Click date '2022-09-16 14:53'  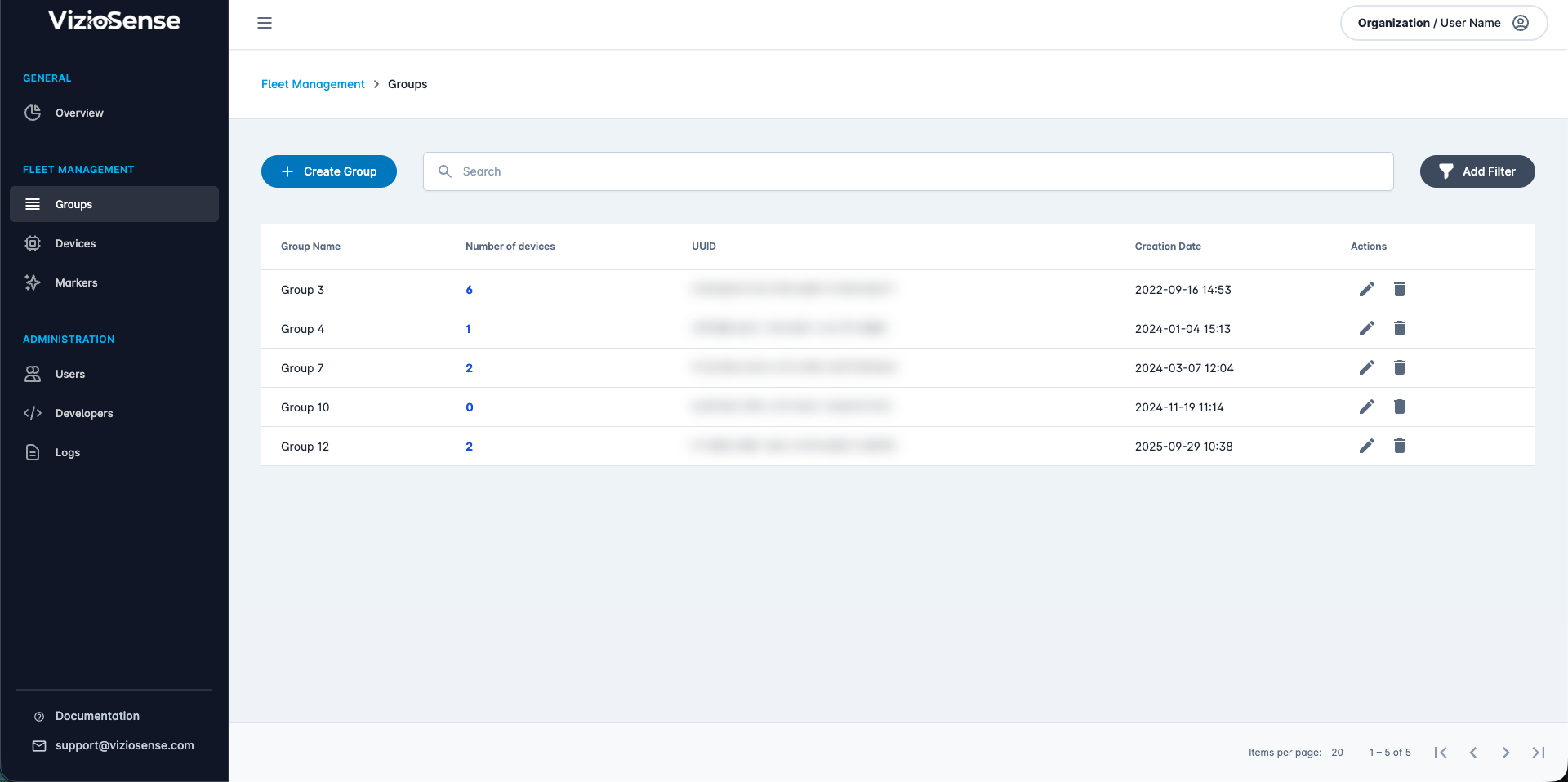pyautogui.click(x=1183, y=290)
